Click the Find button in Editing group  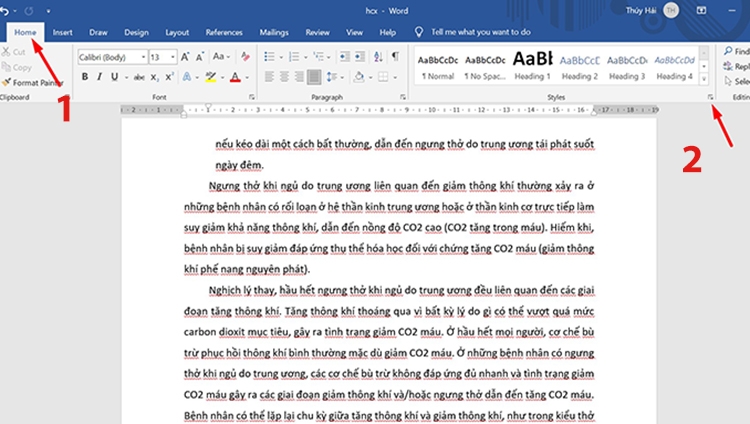point(737,51)
